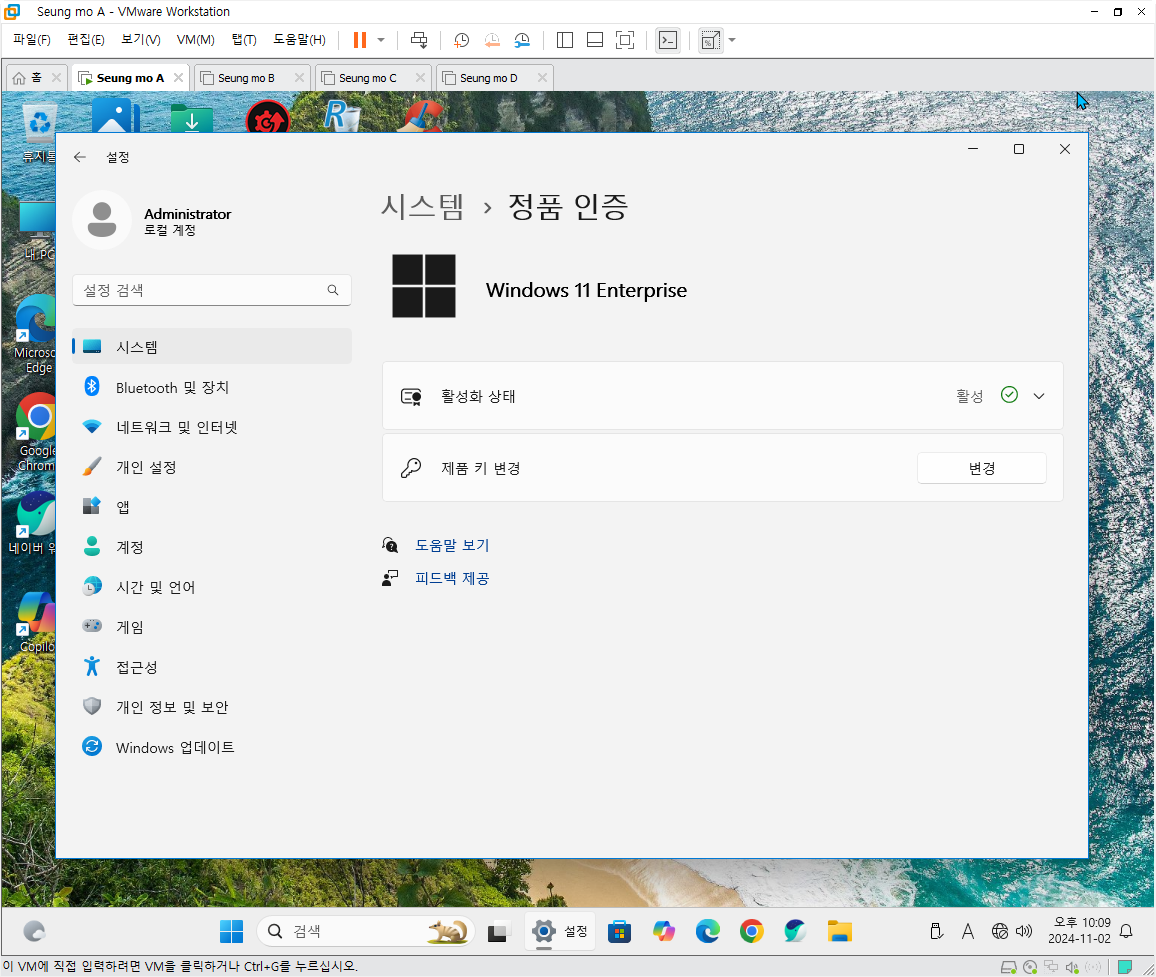The image size is (1156, 977).
Task: Click the Administrator account avatar
Action: pyautogui.click(x=102, y=220)
